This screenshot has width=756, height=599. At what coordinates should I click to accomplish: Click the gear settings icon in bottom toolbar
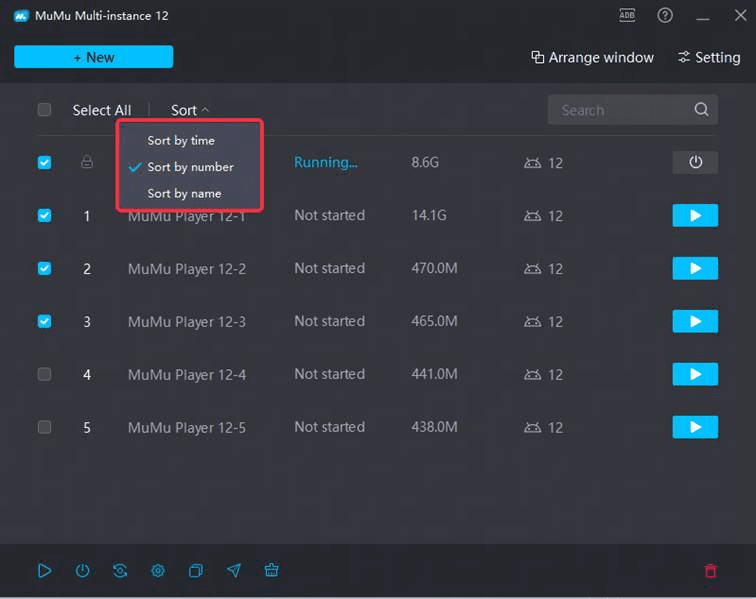(158, 570)
